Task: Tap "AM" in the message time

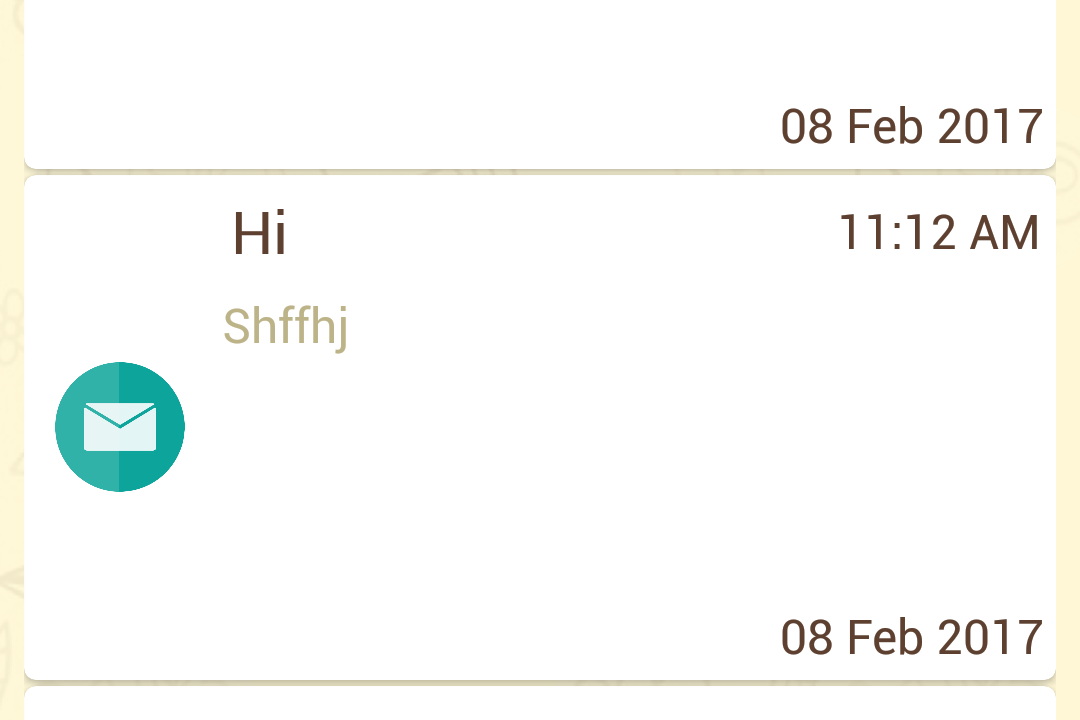Action: [1004, 233]
